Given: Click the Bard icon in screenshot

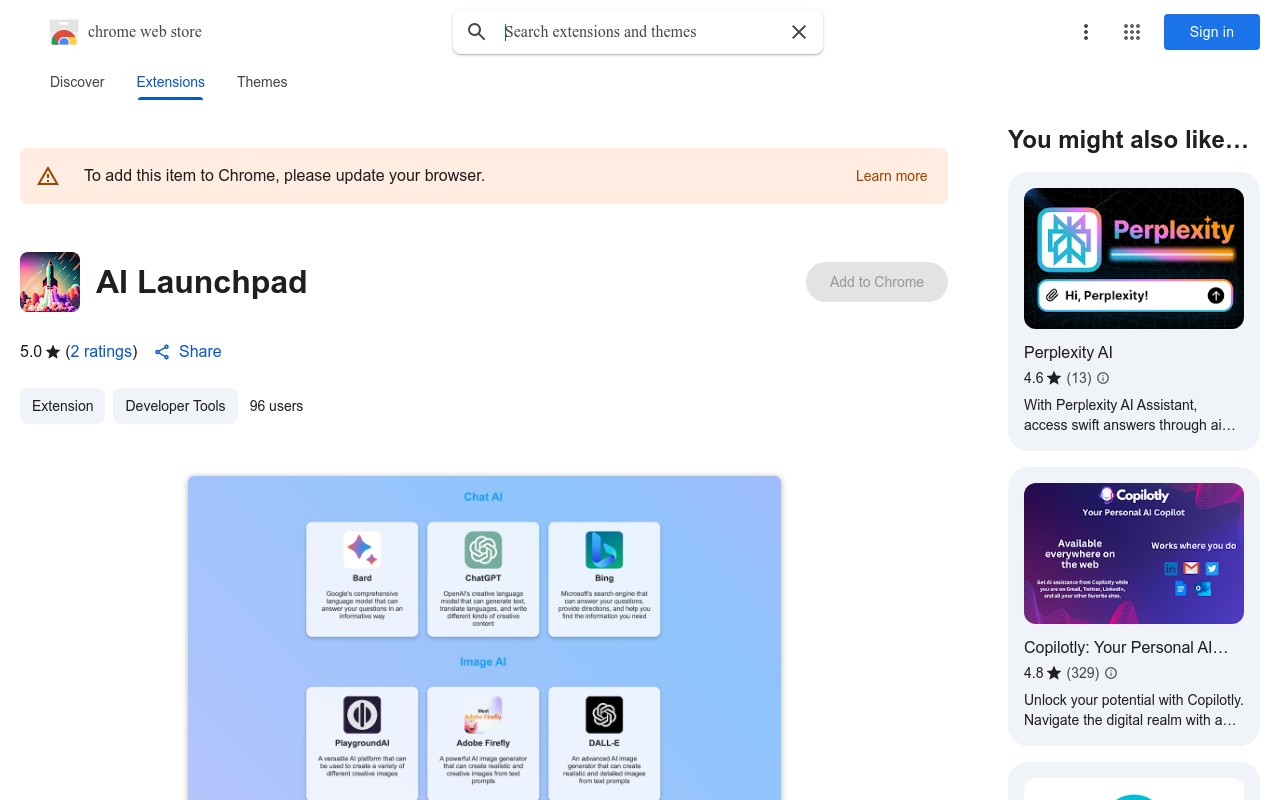Looking at the screenshot, I should (x=362, y=550).
